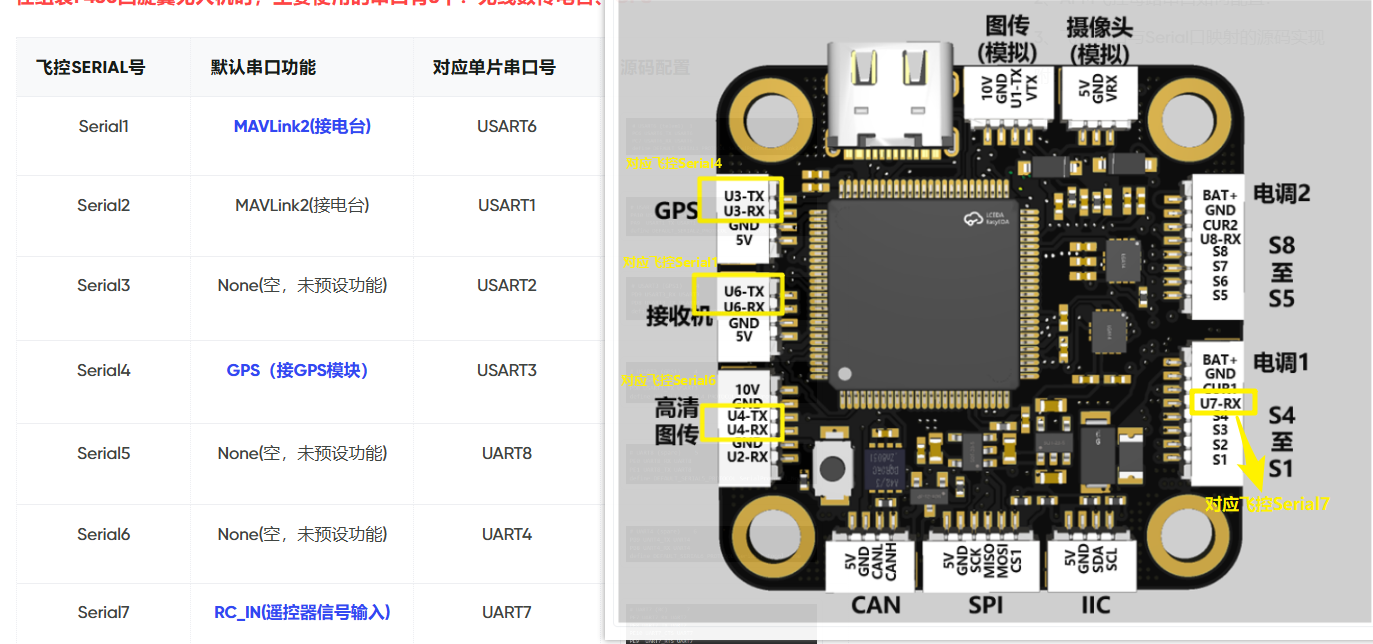Image resolution: width=1373 pixels, height=644 pixels.
Task: Click the yellow U6-TX/U6-RX highlight box
Action: [740, 297]
